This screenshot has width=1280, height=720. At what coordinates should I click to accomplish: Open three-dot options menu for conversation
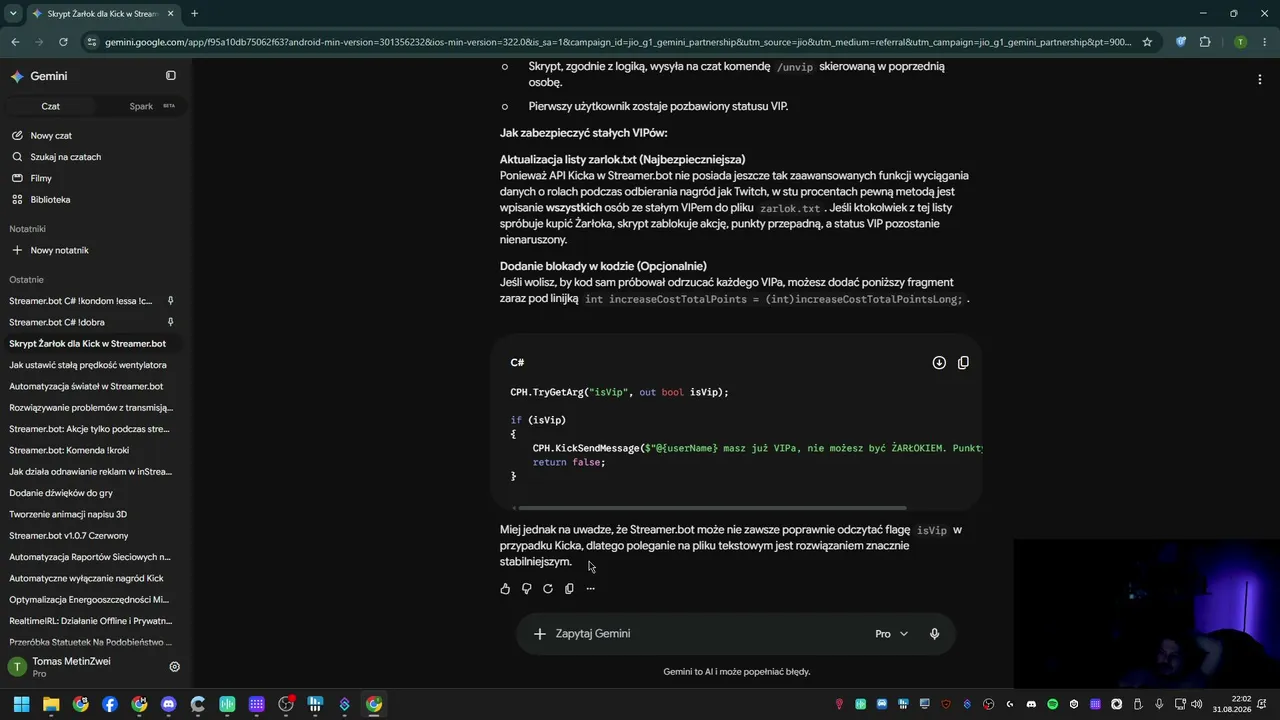pos(1259,79)
